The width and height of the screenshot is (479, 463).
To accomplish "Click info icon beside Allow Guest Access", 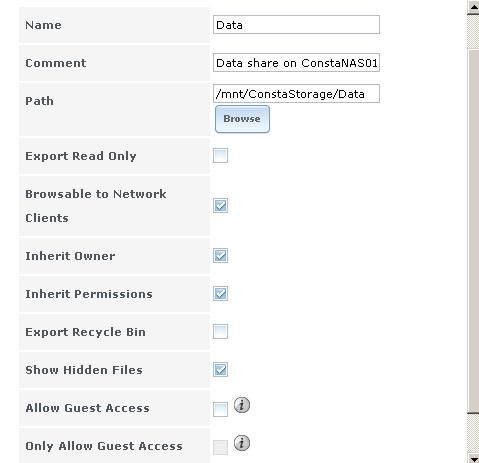I will pyautogui.click(x=242, y=405).
